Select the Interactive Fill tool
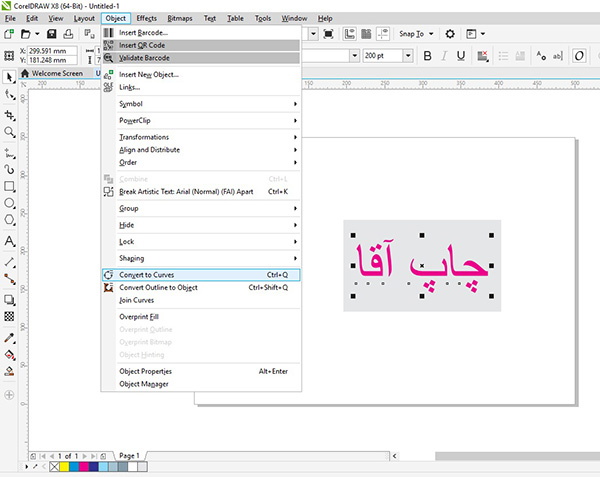This screenshot has height=477, width=600. coord(9,355)
